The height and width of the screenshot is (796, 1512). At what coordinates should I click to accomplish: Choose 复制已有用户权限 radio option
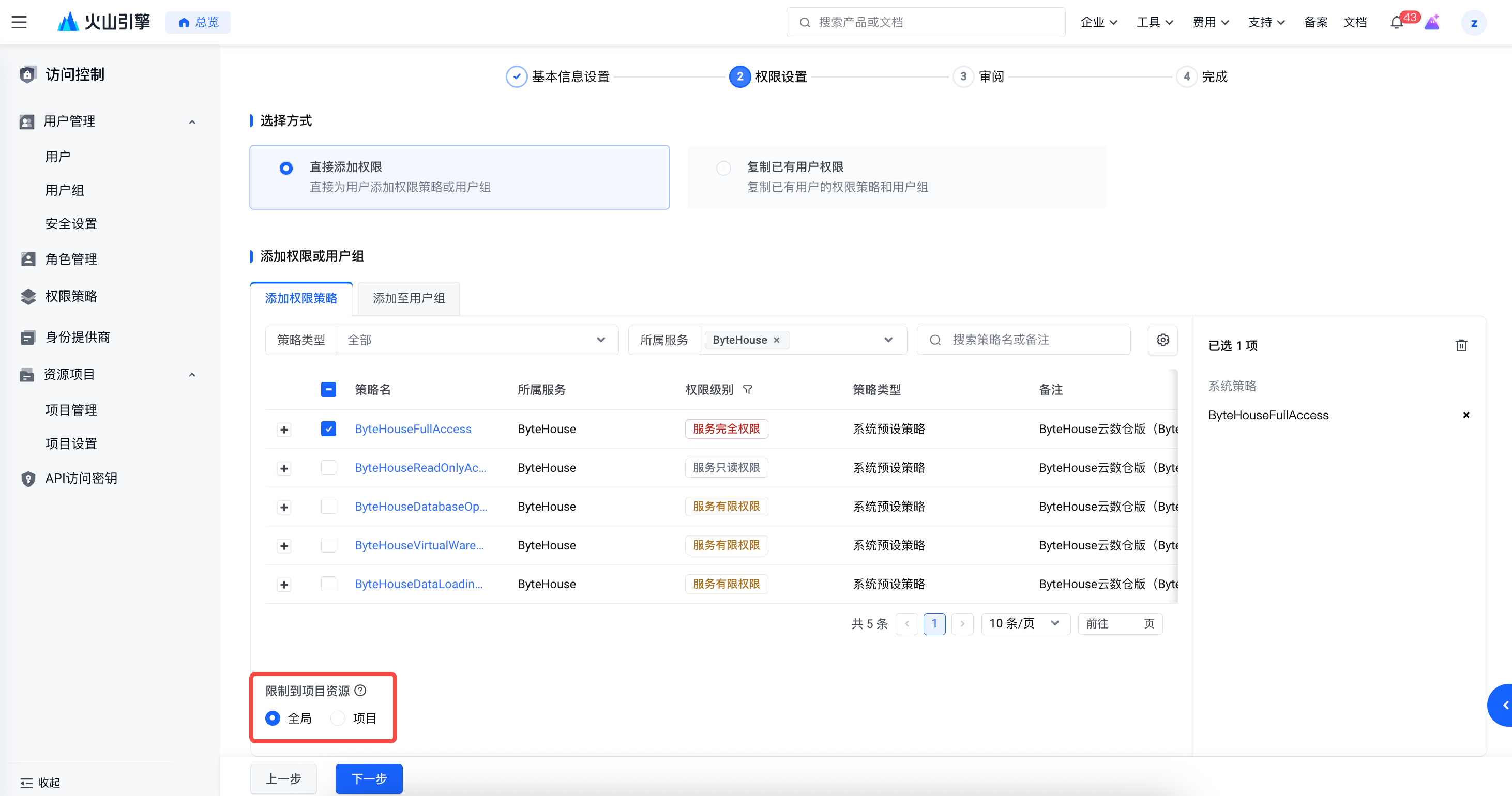click(x=724, y=169)
